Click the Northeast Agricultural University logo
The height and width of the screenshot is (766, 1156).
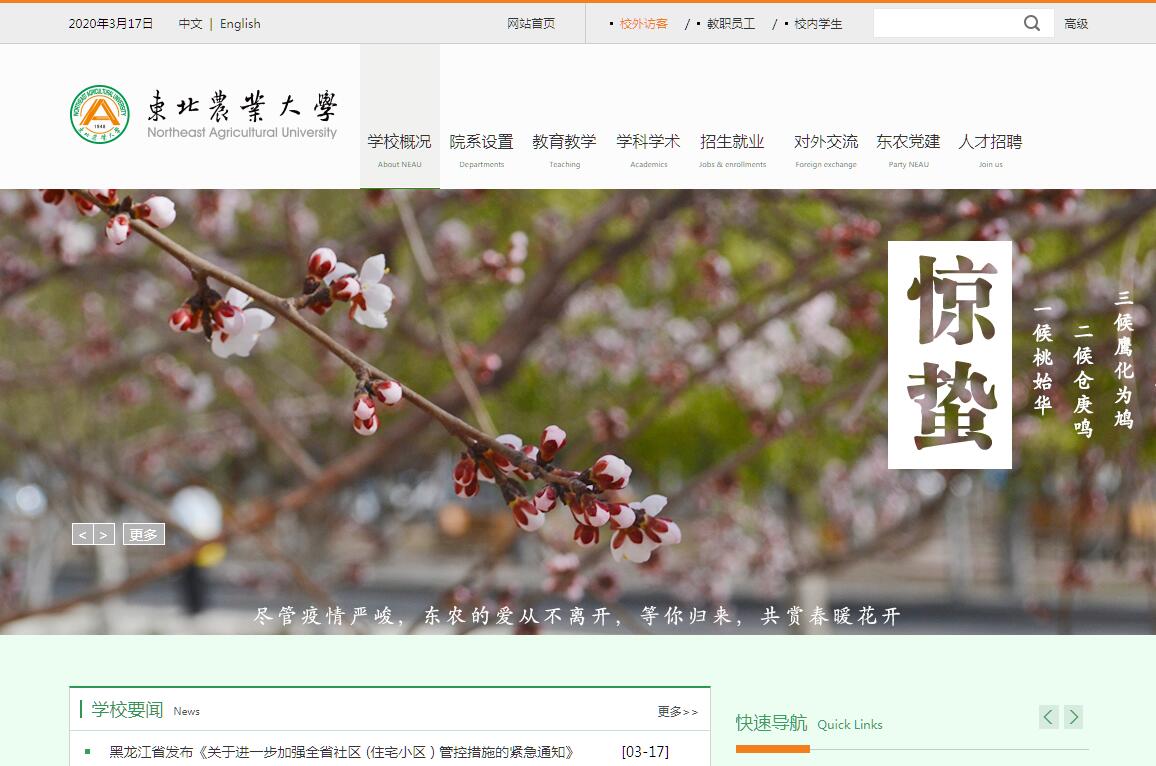click(x=204, y=115)
